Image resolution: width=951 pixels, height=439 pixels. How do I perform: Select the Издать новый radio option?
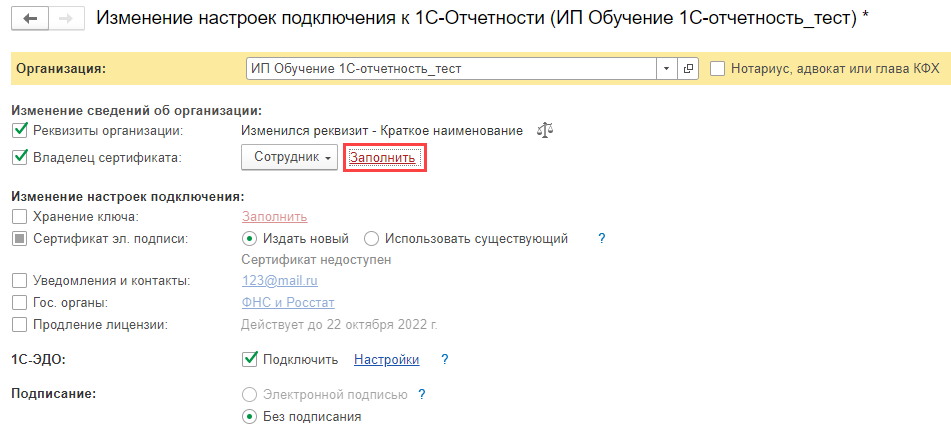coord(249,238)
